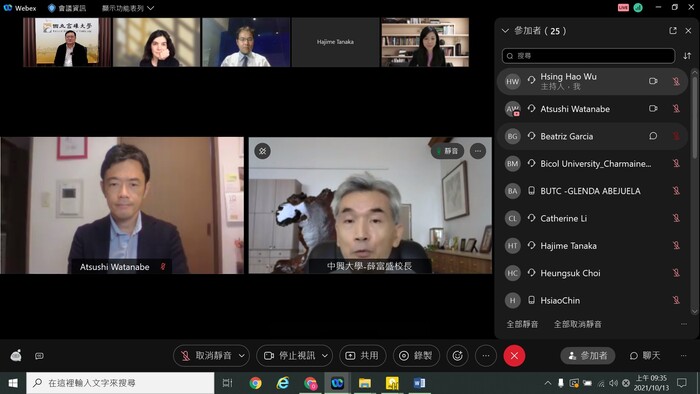Screen dimensions: 700x394
Task: Expand video options arrow next to 停止視訊
Action: point(325,356)
